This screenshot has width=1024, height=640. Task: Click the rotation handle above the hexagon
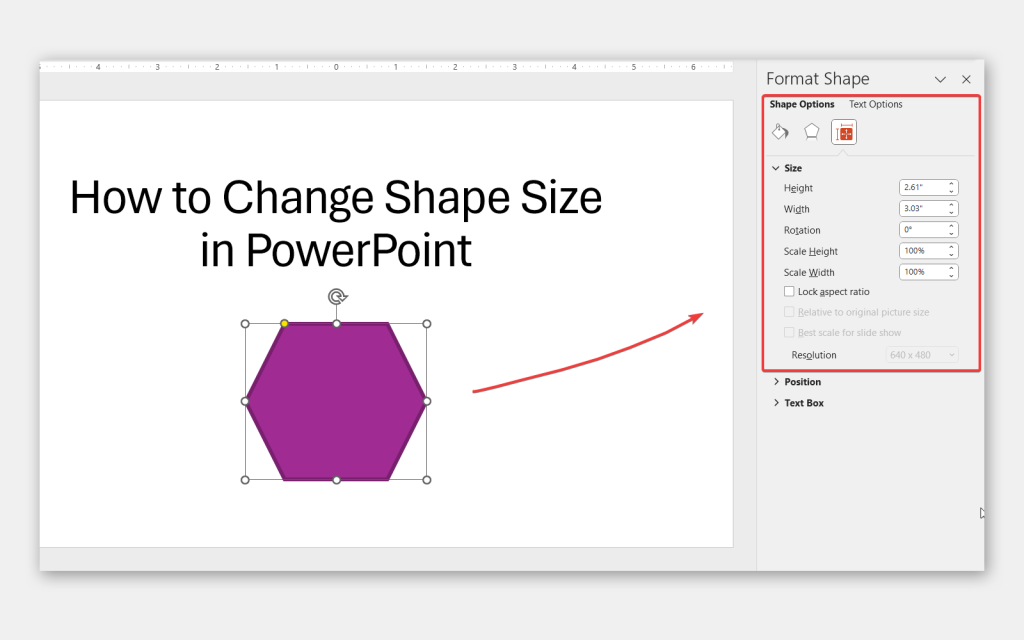(337, 297)
